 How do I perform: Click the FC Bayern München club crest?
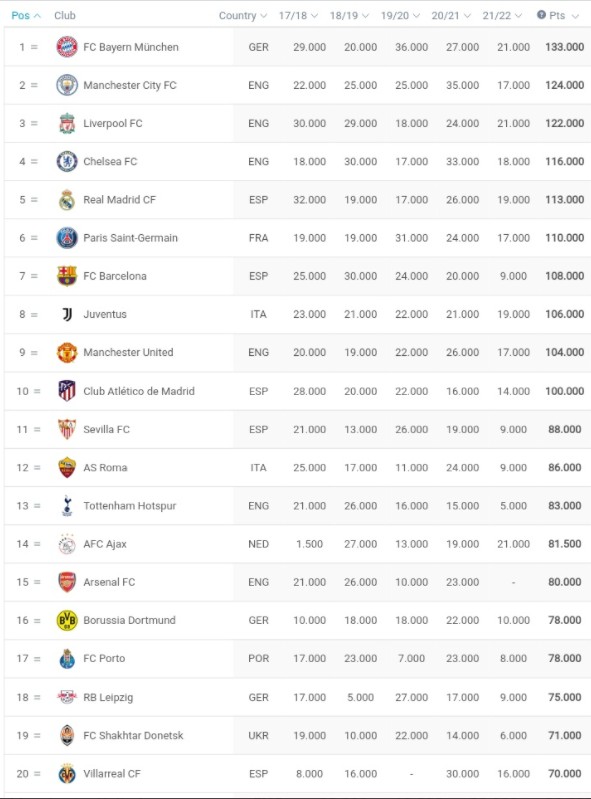coord(67,47)
